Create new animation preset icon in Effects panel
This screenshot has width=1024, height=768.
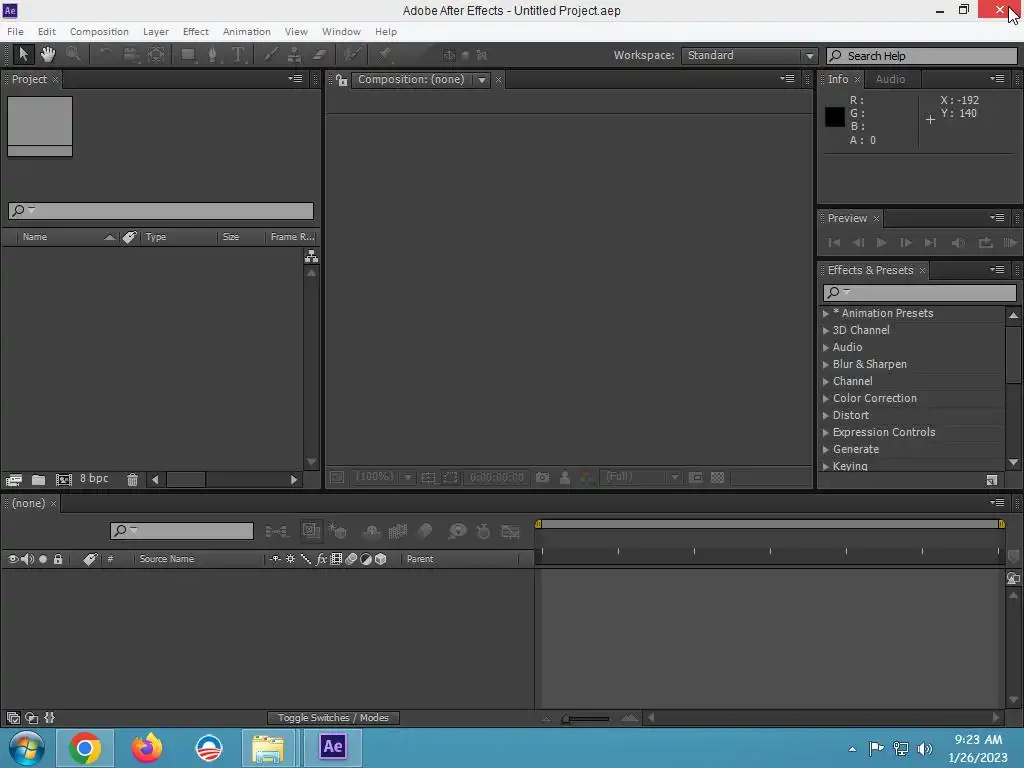pos(991,480)
